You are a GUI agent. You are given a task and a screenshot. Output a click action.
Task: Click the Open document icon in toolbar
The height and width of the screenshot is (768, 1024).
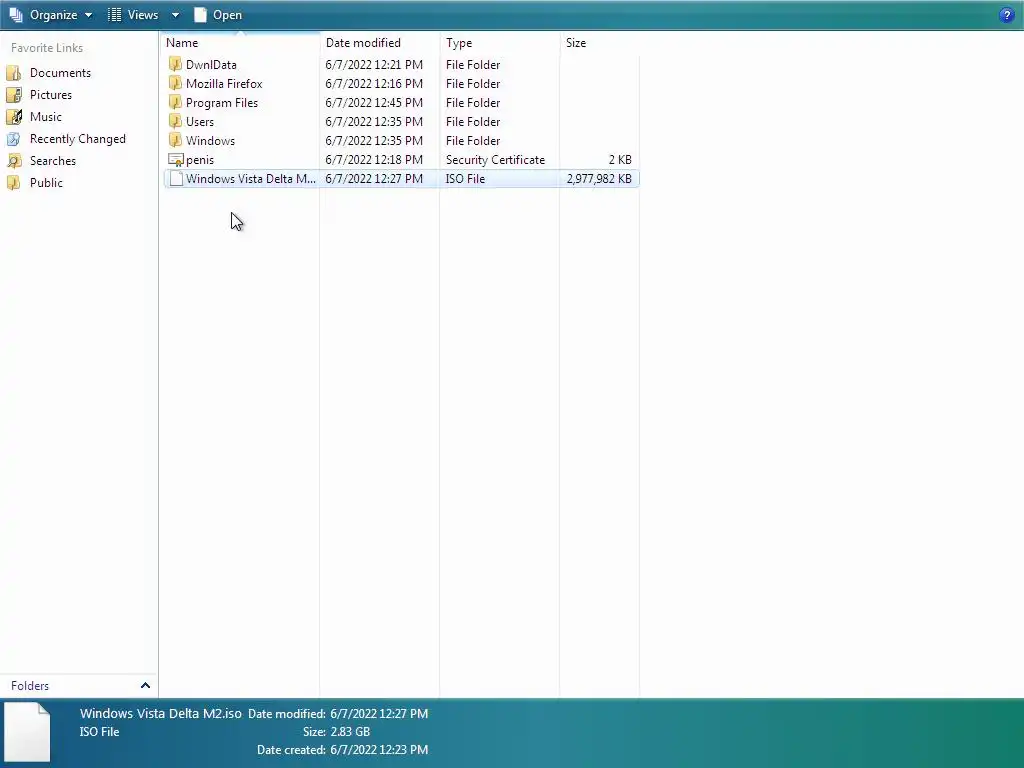(200, 14)
